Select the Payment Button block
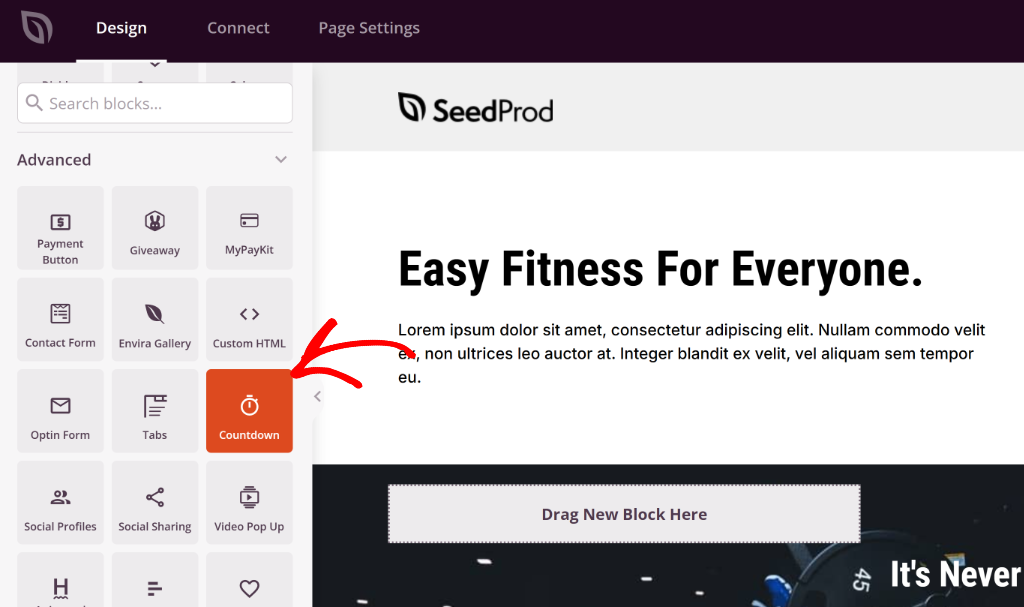The image size is (1024, 607). pos(60,228)
